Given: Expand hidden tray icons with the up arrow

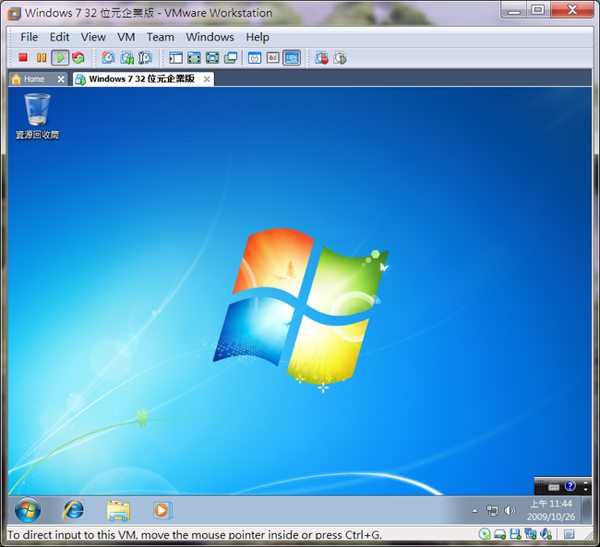Looking at the screenshot, I should click(x=474, y=511).
